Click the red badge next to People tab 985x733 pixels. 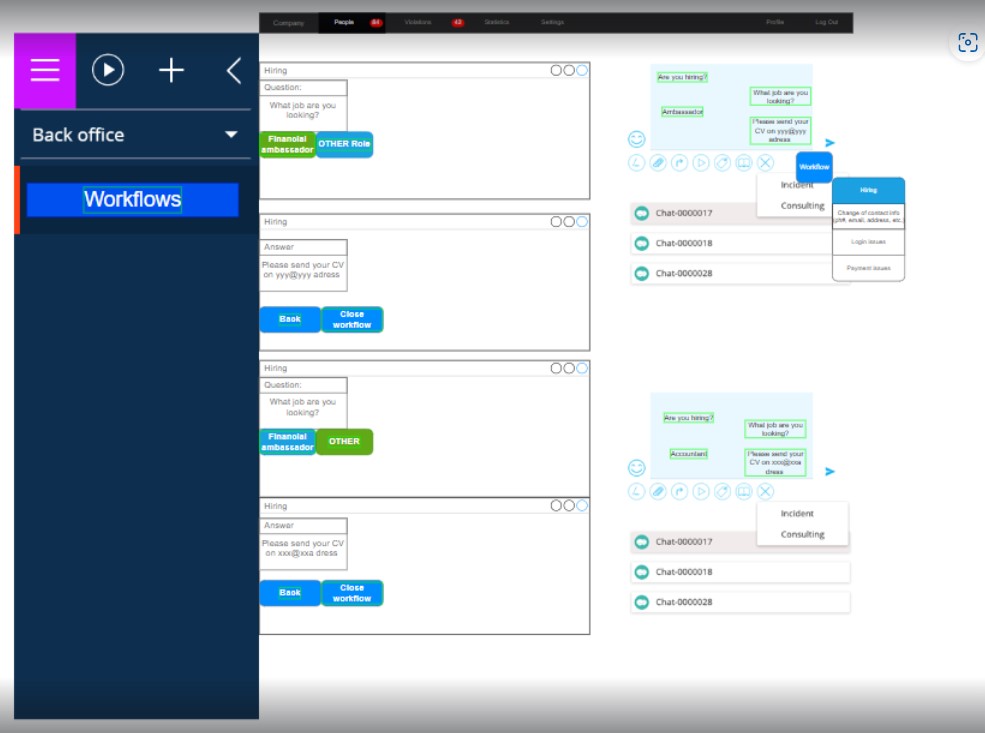376,23
